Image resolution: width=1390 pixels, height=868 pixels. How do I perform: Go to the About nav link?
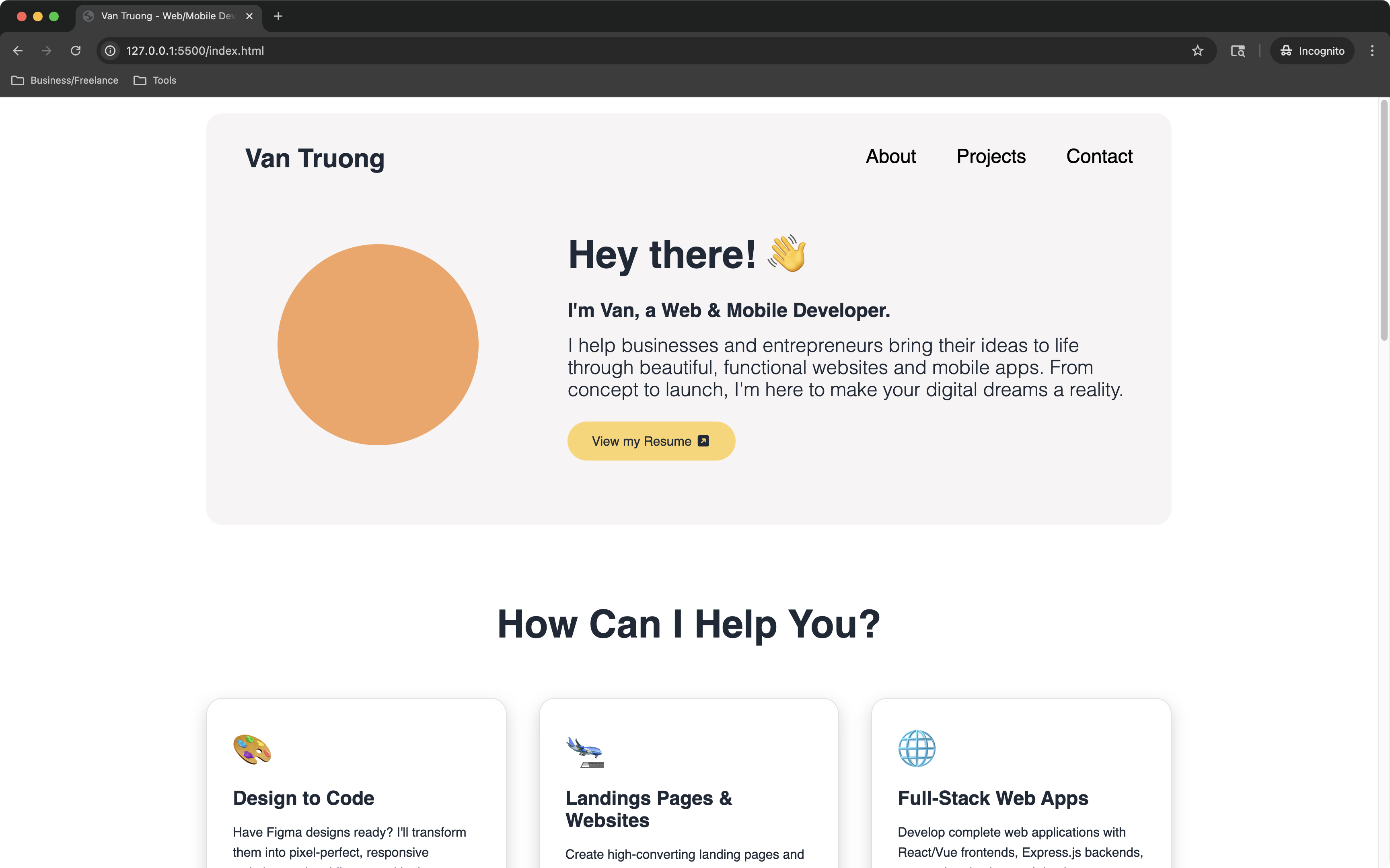tap(891, 156)
